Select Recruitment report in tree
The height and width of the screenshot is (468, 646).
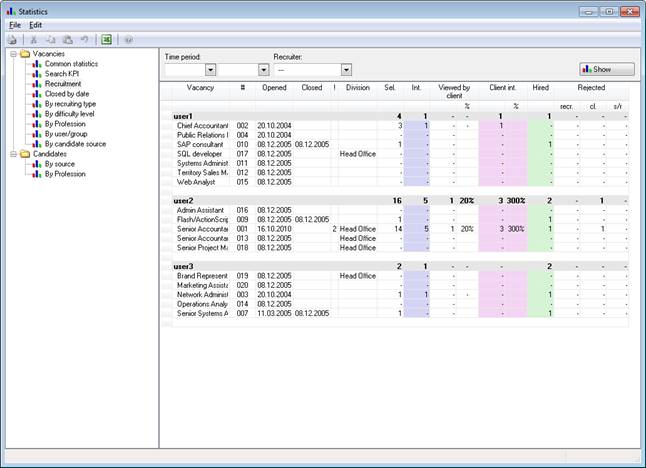tap(63, 84)
